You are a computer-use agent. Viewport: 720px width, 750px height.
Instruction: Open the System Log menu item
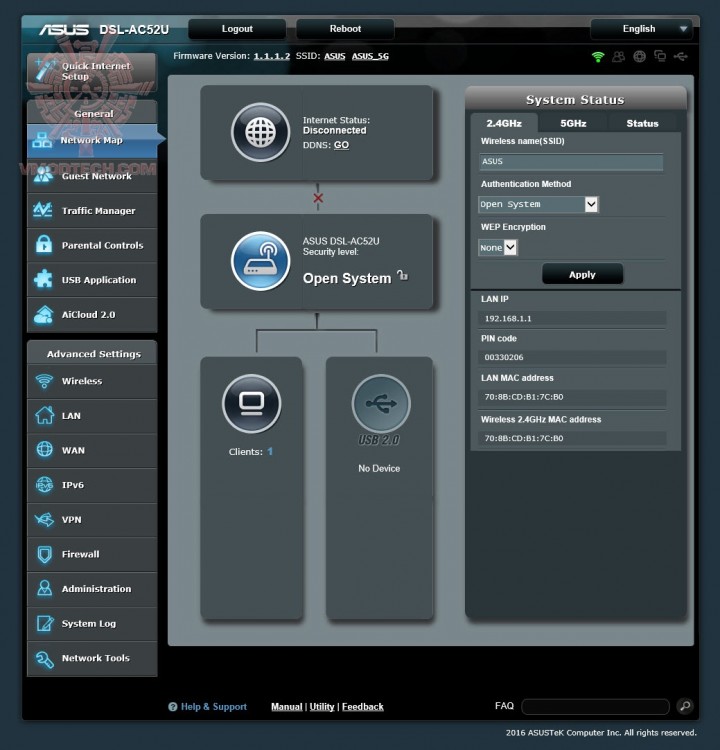tap(92, 624)
